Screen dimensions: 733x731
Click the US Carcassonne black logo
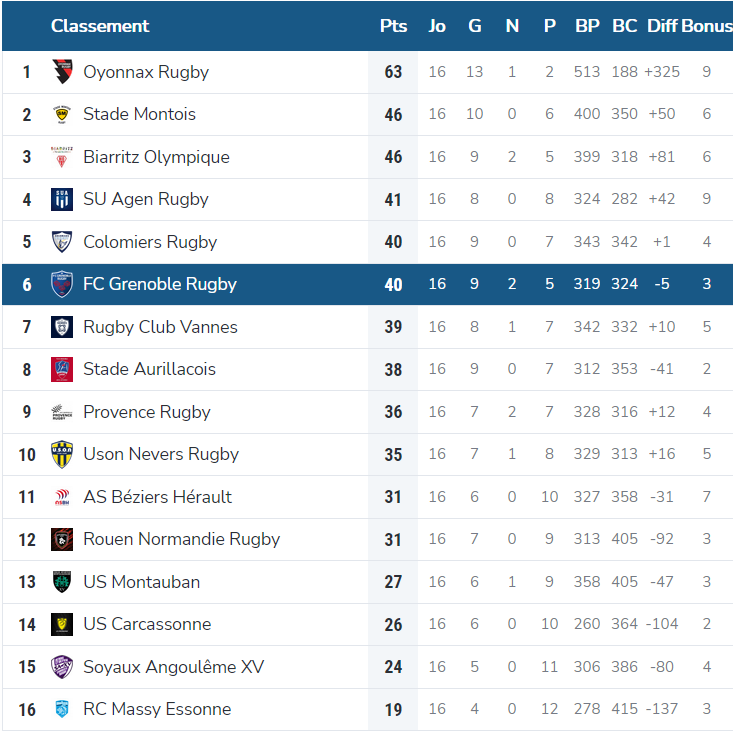pyautogui.click(x=62, y=624)
